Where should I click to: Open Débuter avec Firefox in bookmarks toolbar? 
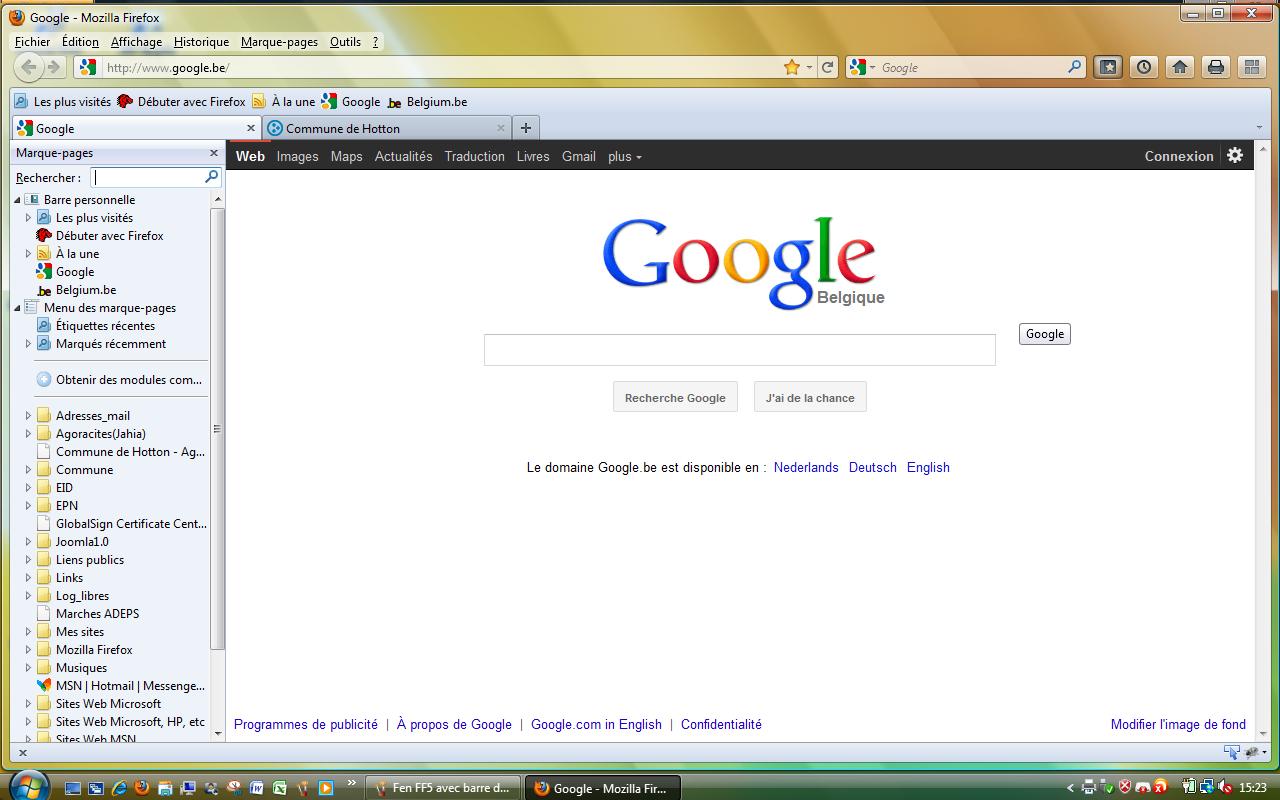coord(181,101)
